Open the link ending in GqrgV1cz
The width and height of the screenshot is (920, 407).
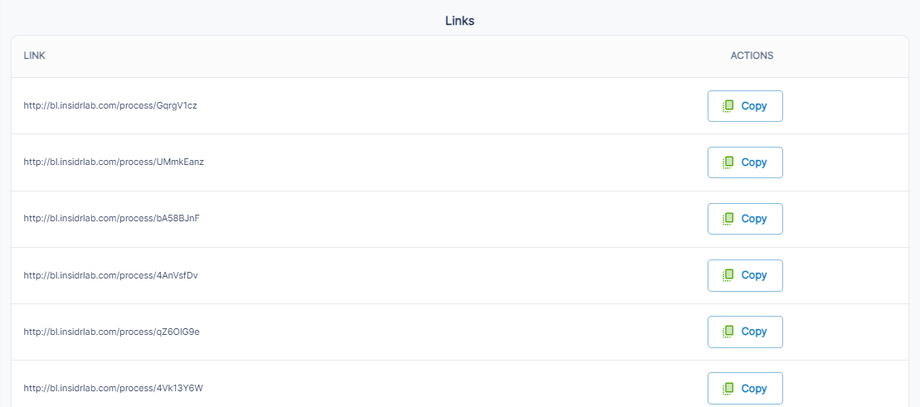[x=110, y=106]
